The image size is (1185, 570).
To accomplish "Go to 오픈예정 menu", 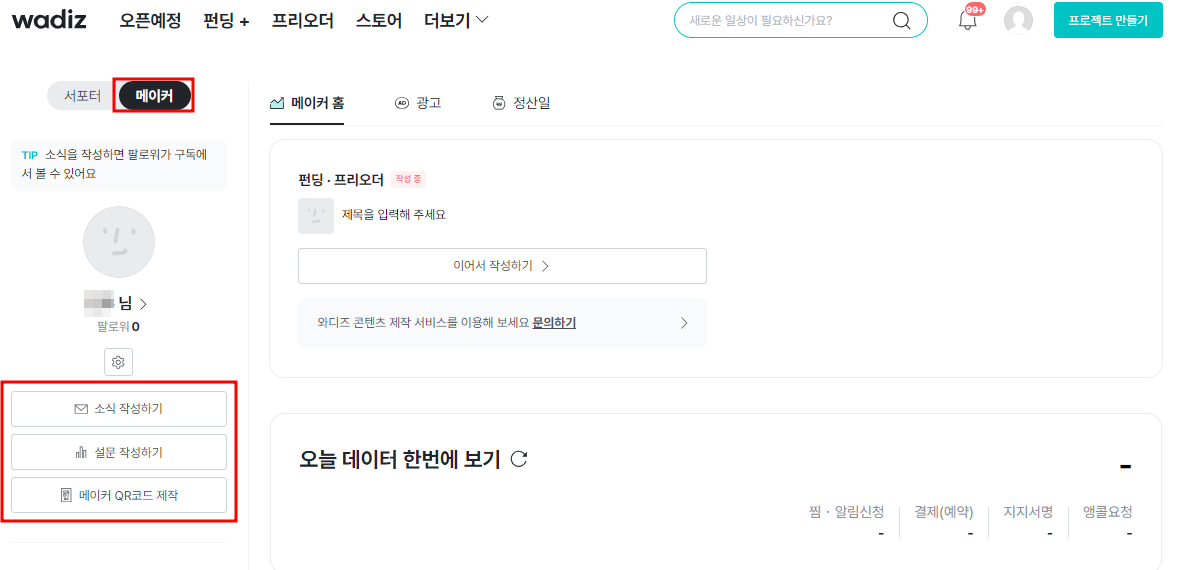I will (150, 20).
